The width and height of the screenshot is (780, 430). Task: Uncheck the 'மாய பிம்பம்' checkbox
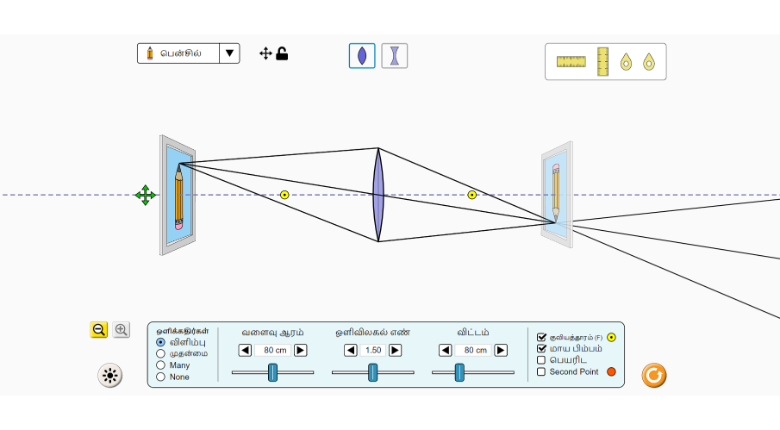click(x=542, y=349)
